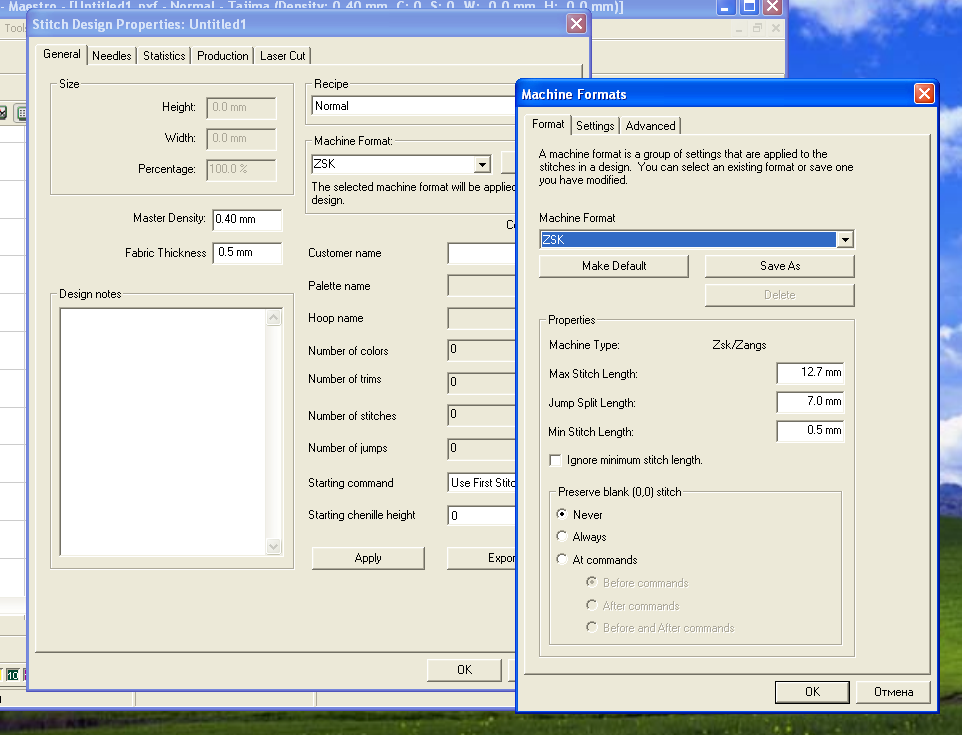Select the At commands option

562,560
